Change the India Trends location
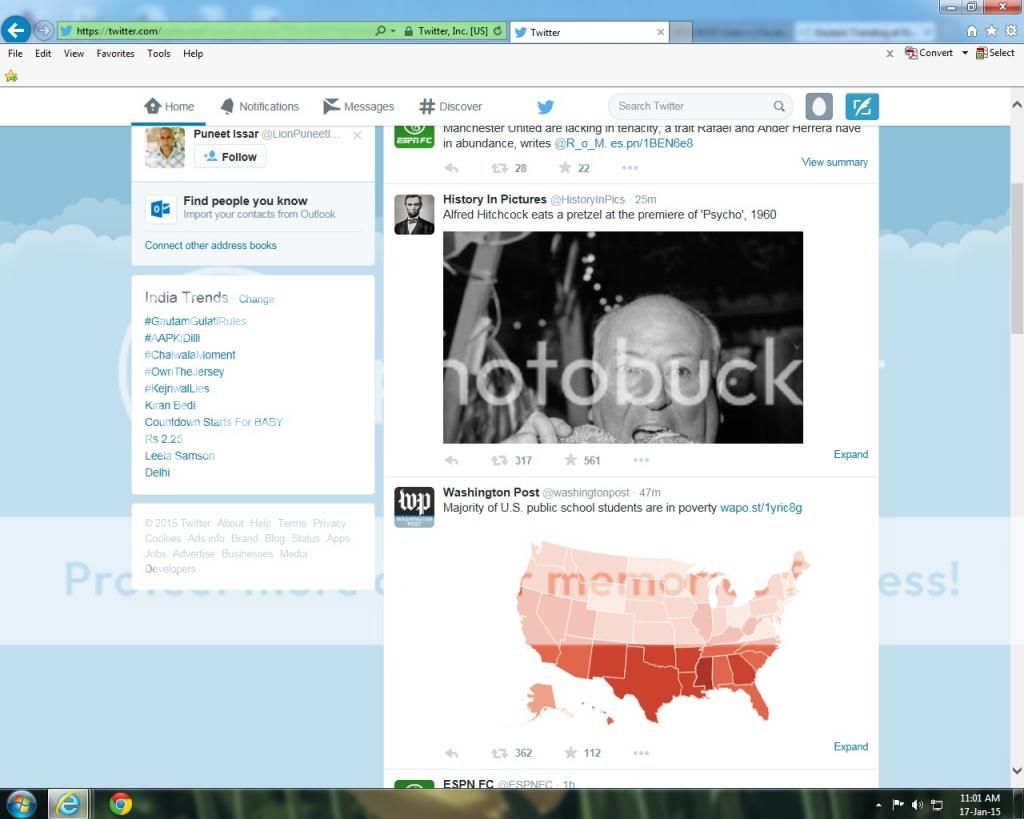This screenshot has width=1024, height=819. pyautogui.click(x=256, y=299)
